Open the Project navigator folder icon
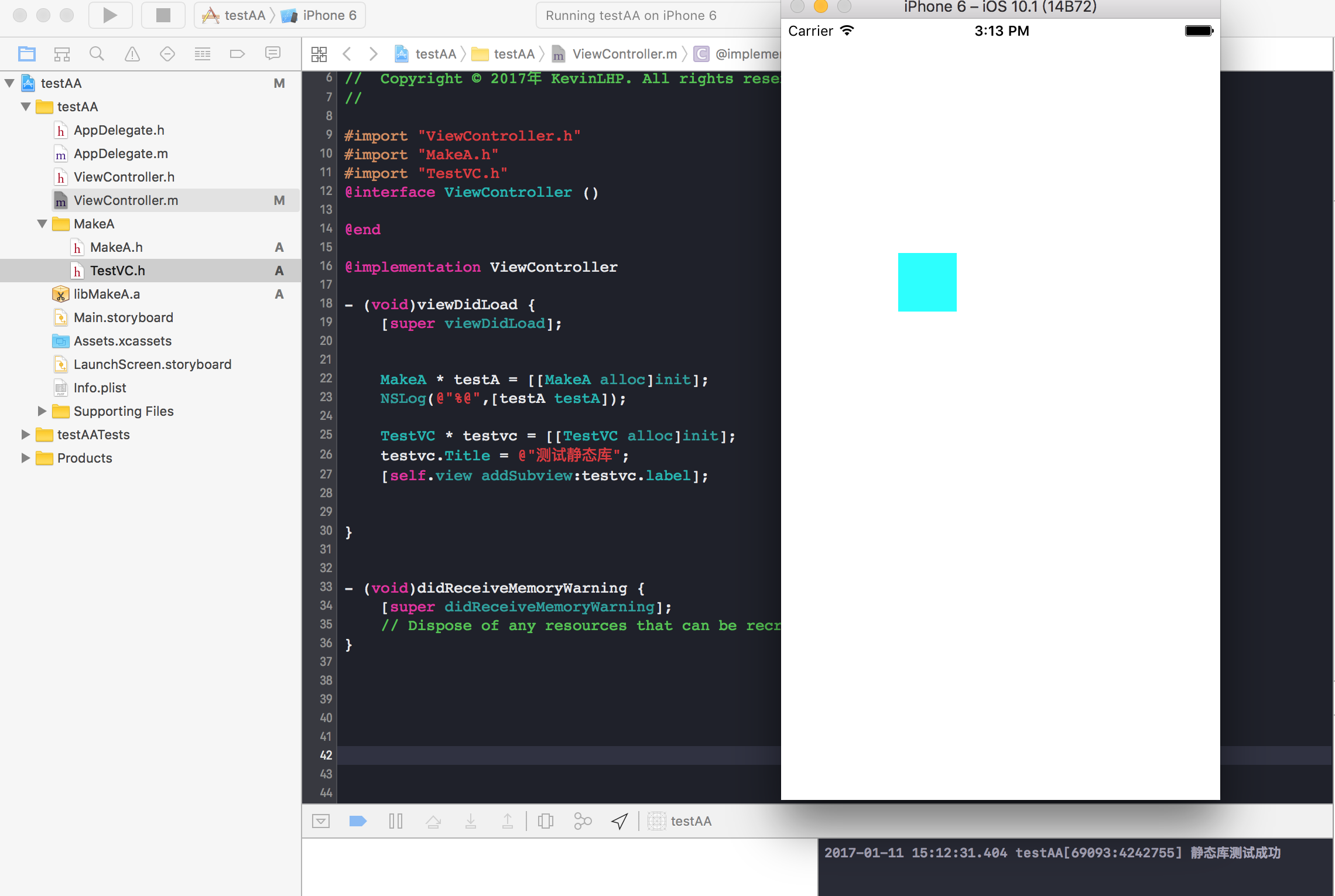The height and width of the screenshot is (896, 1335). pos(27,54)
